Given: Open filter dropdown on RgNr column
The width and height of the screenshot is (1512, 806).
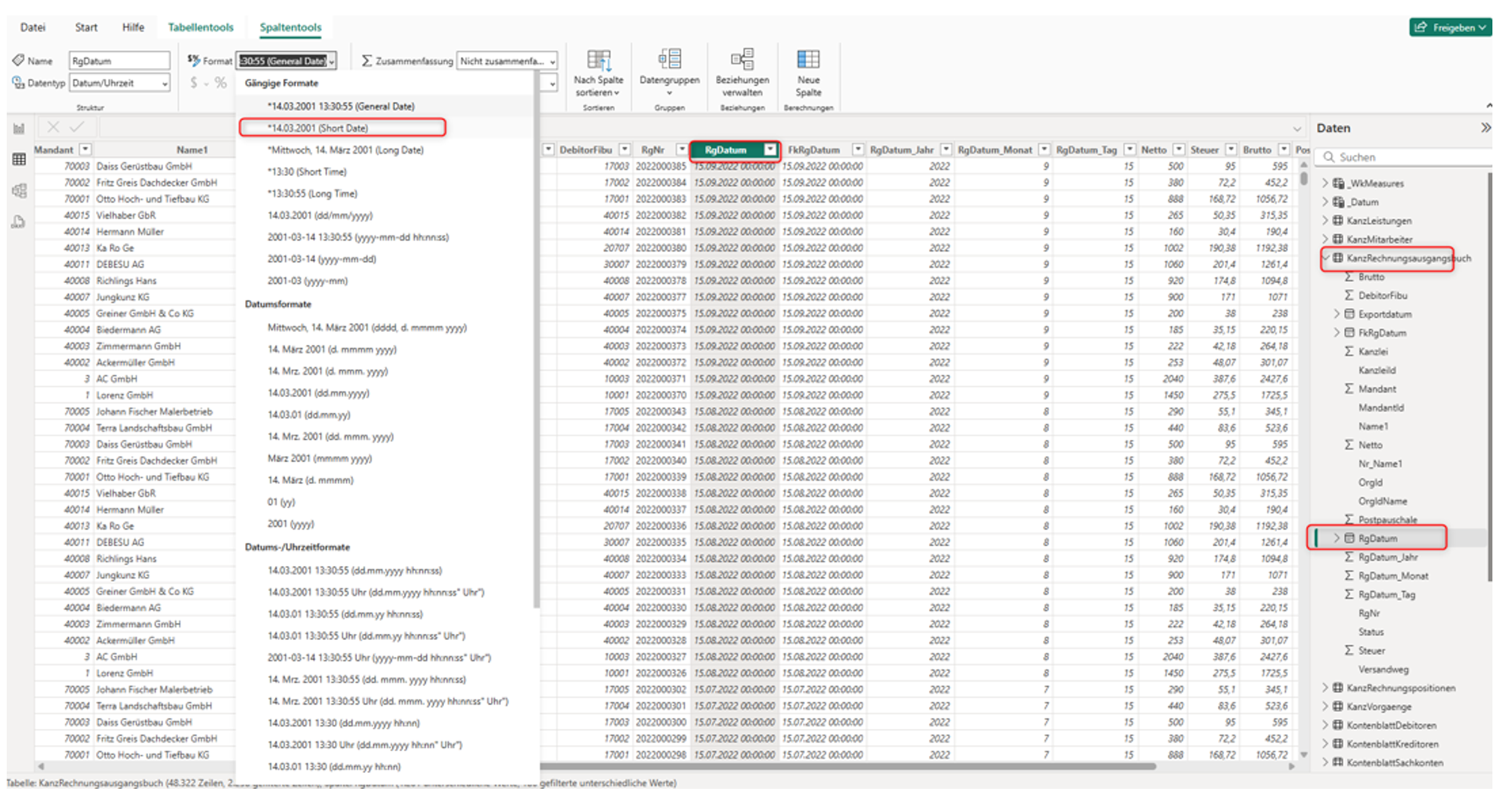Looking at the screenshot, I should 681,149.
